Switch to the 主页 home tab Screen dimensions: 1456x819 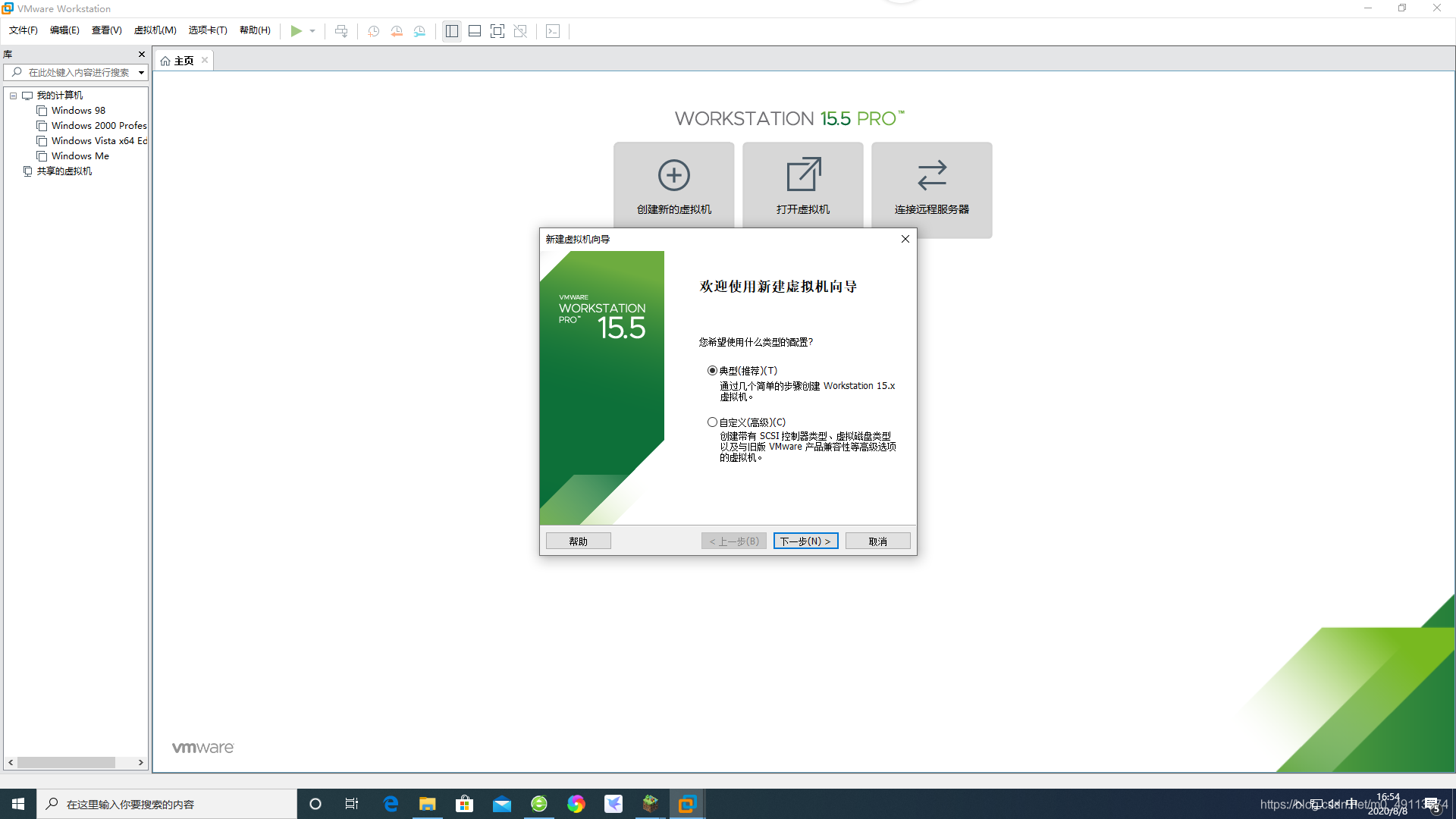(184, 61)
